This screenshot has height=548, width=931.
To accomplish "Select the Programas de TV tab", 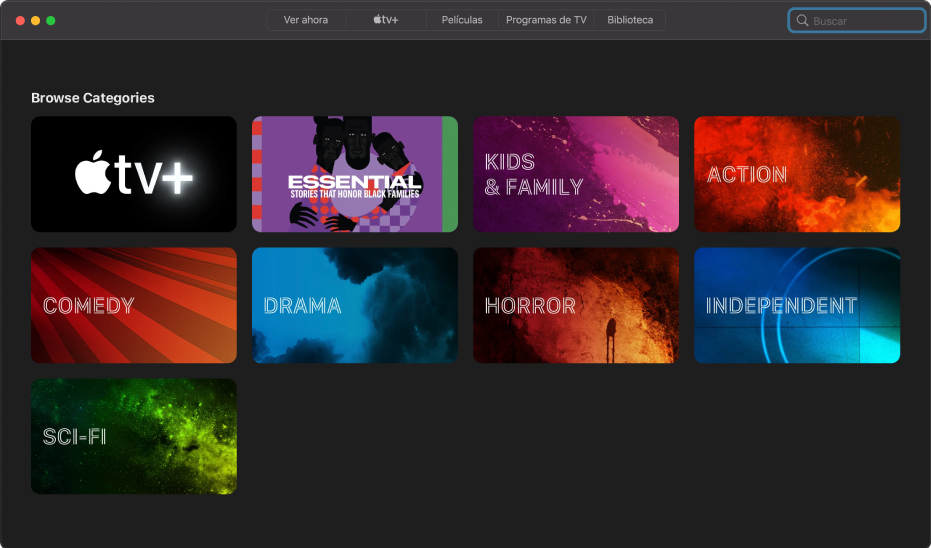I will click(546, 20).
